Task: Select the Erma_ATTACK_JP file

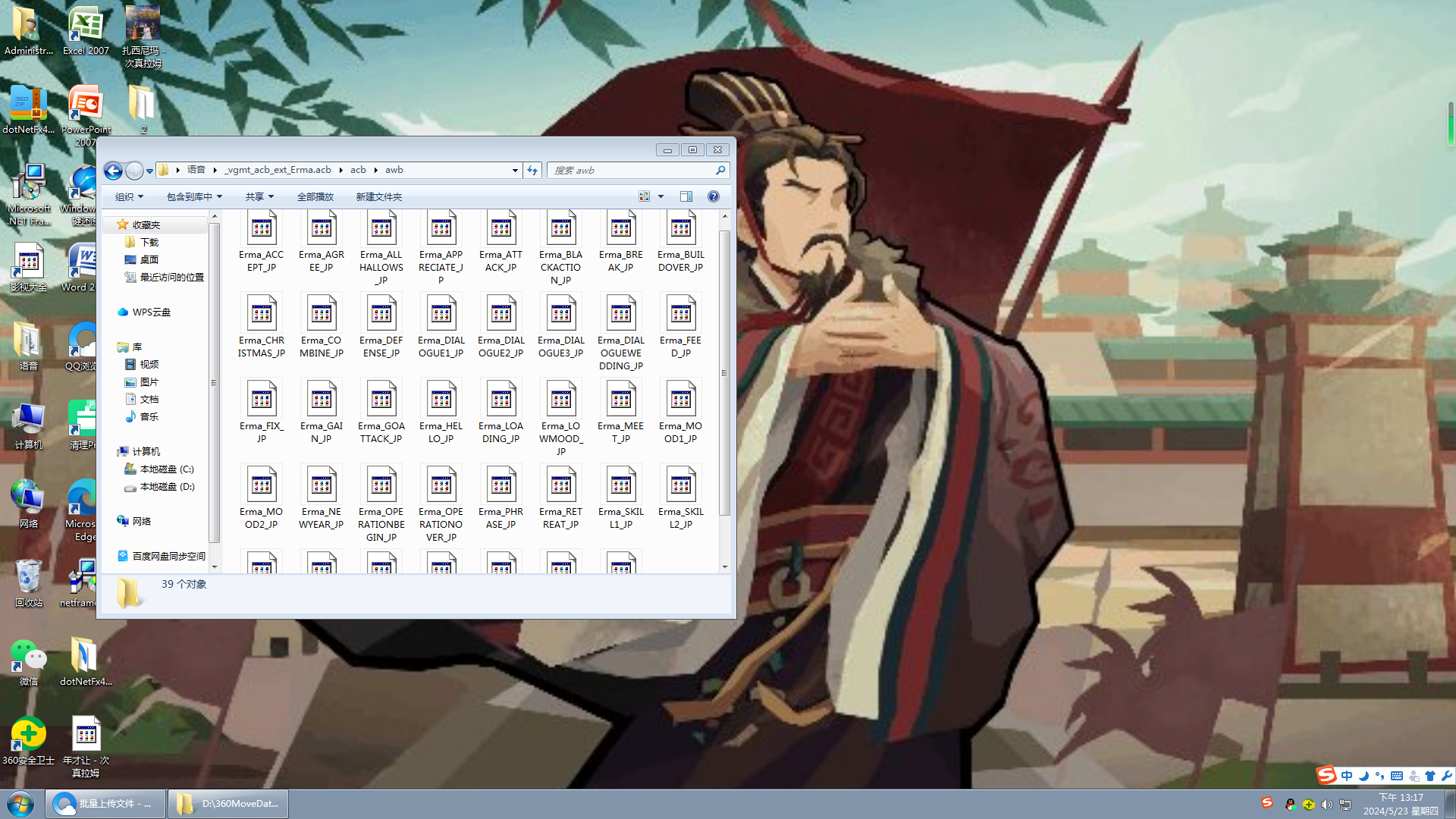Action: point(501,242)
